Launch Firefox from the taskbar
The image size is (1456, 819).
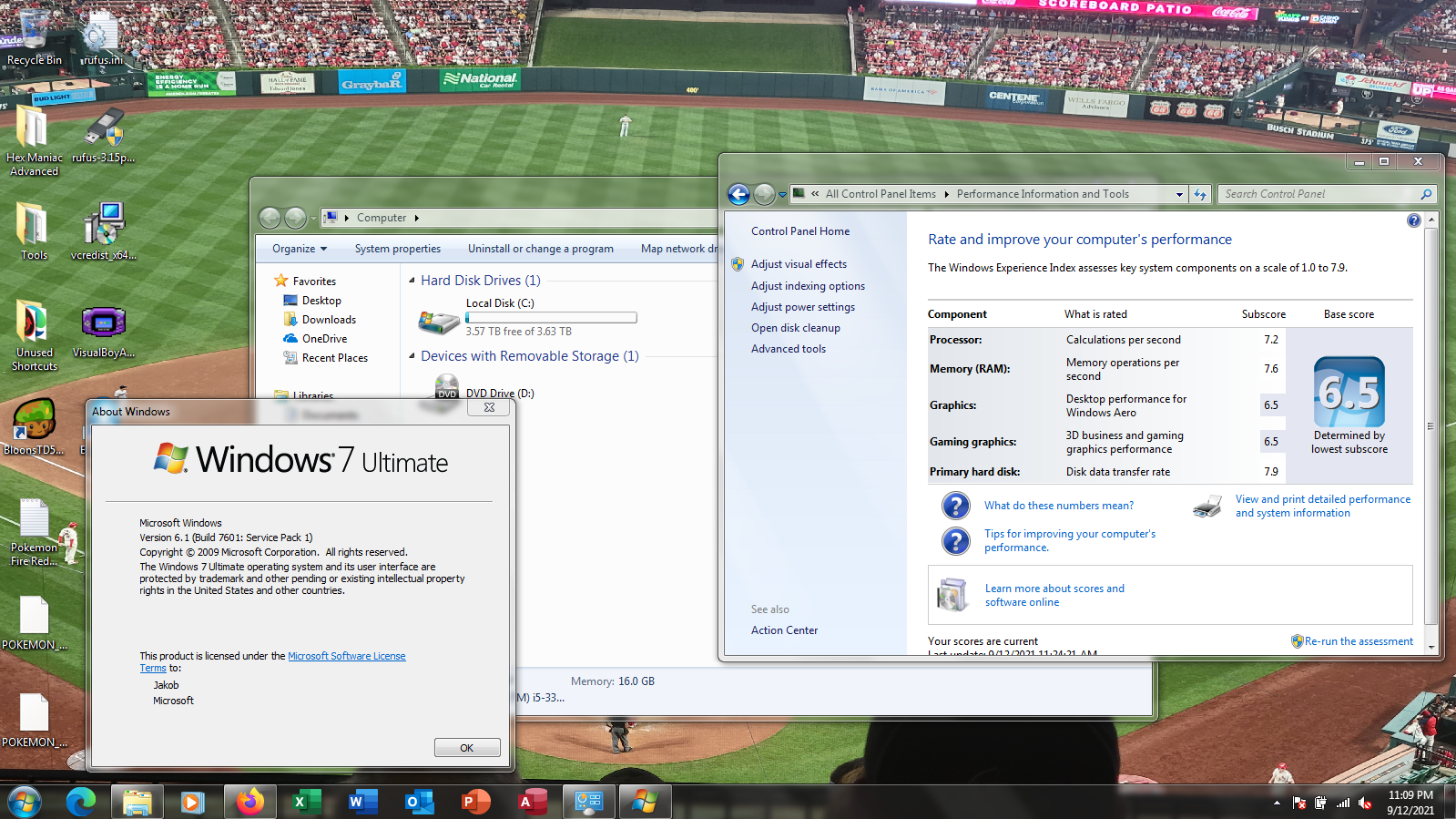[x=249, y=802]
